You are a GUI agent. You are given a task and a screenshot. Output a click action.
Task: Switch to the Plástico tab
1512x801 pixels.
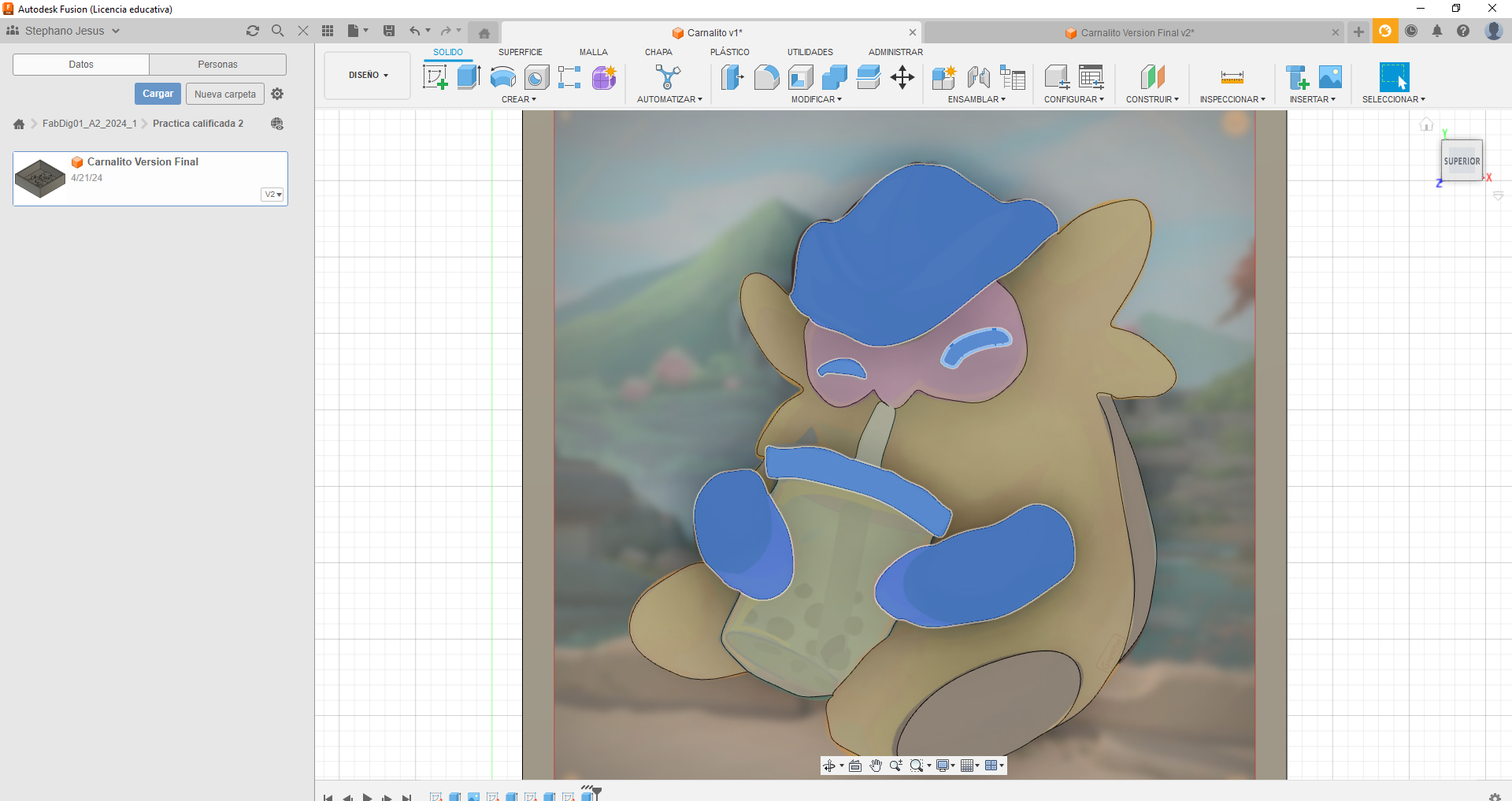[730, 52]
